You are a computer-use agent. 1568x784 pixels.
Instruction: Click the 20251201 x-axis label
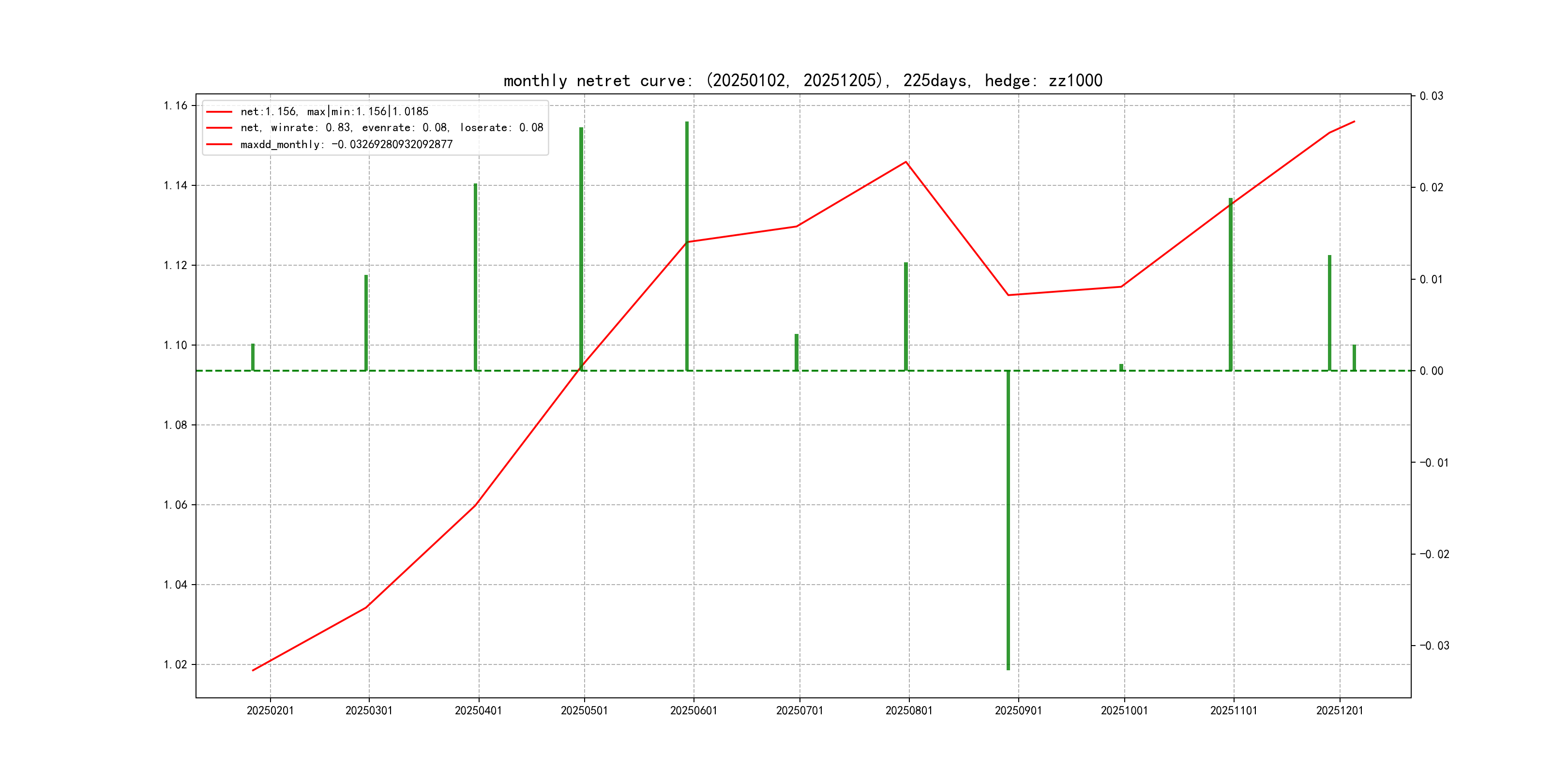pos(1339,710)
